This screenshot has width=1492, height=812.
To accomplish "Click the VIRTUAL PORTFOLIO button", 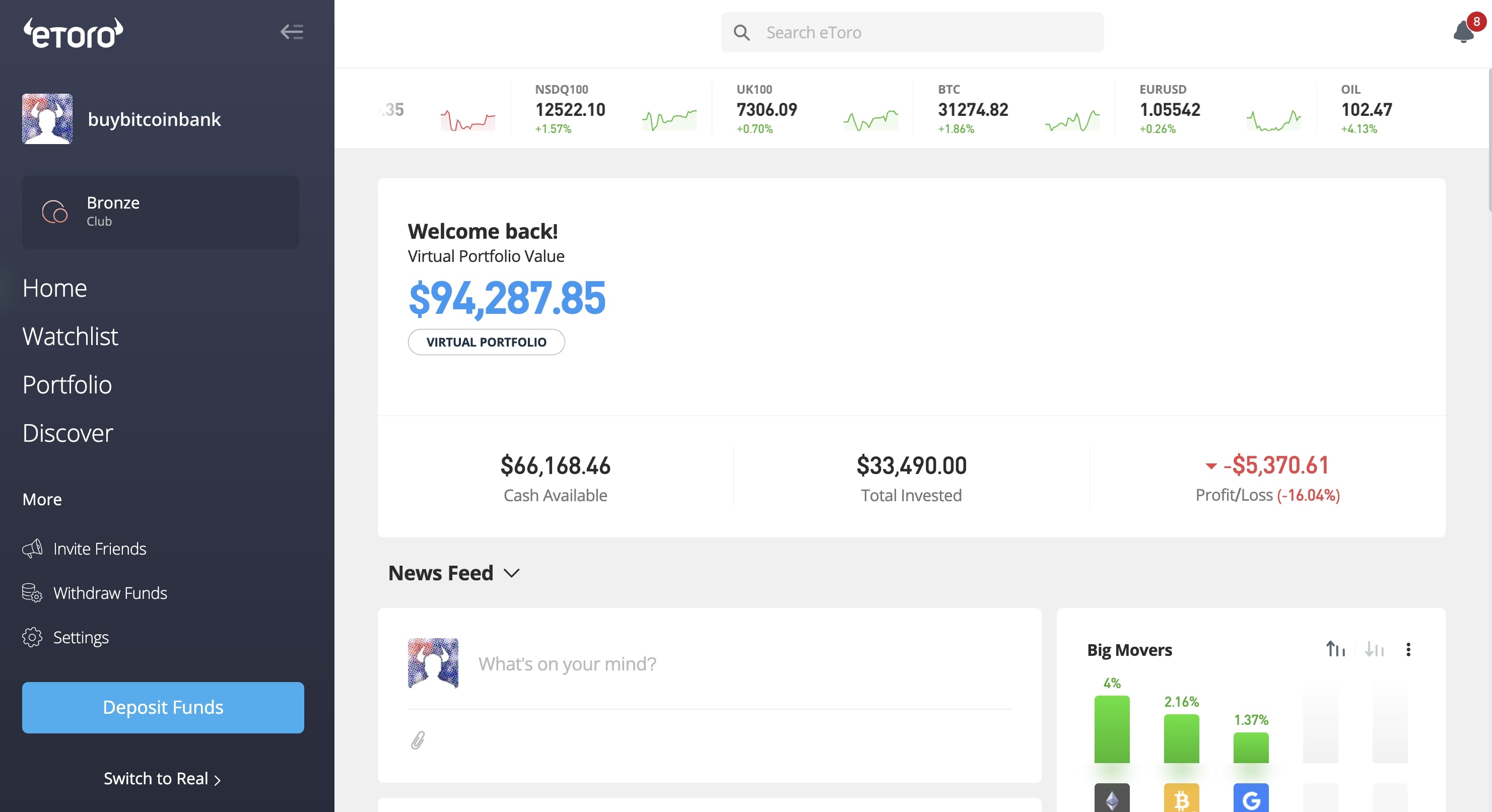I will [486, 342].
